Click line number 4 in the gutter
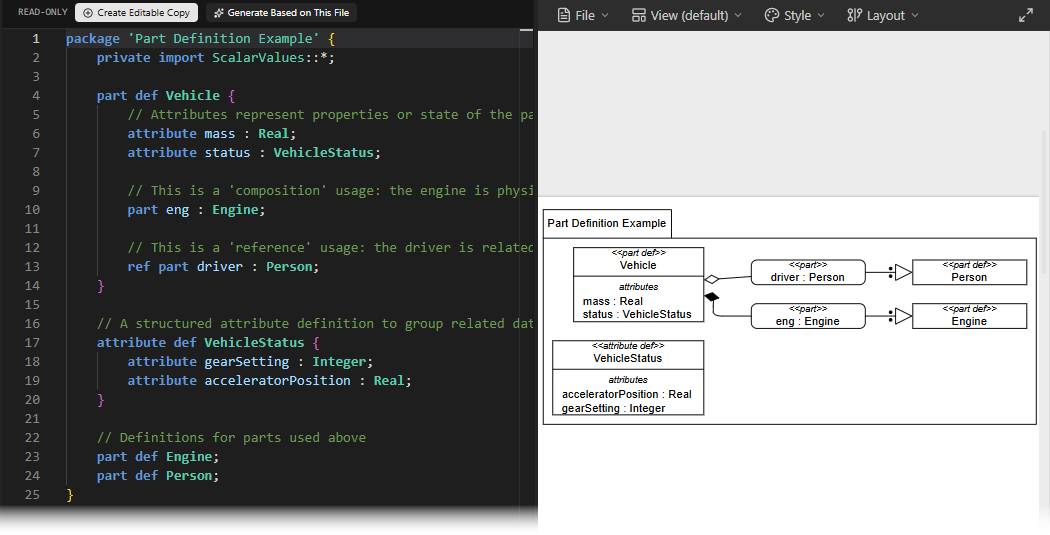The height and width of the screenshot is (535, 1050). pyautogui.click(x=36, y=96)
